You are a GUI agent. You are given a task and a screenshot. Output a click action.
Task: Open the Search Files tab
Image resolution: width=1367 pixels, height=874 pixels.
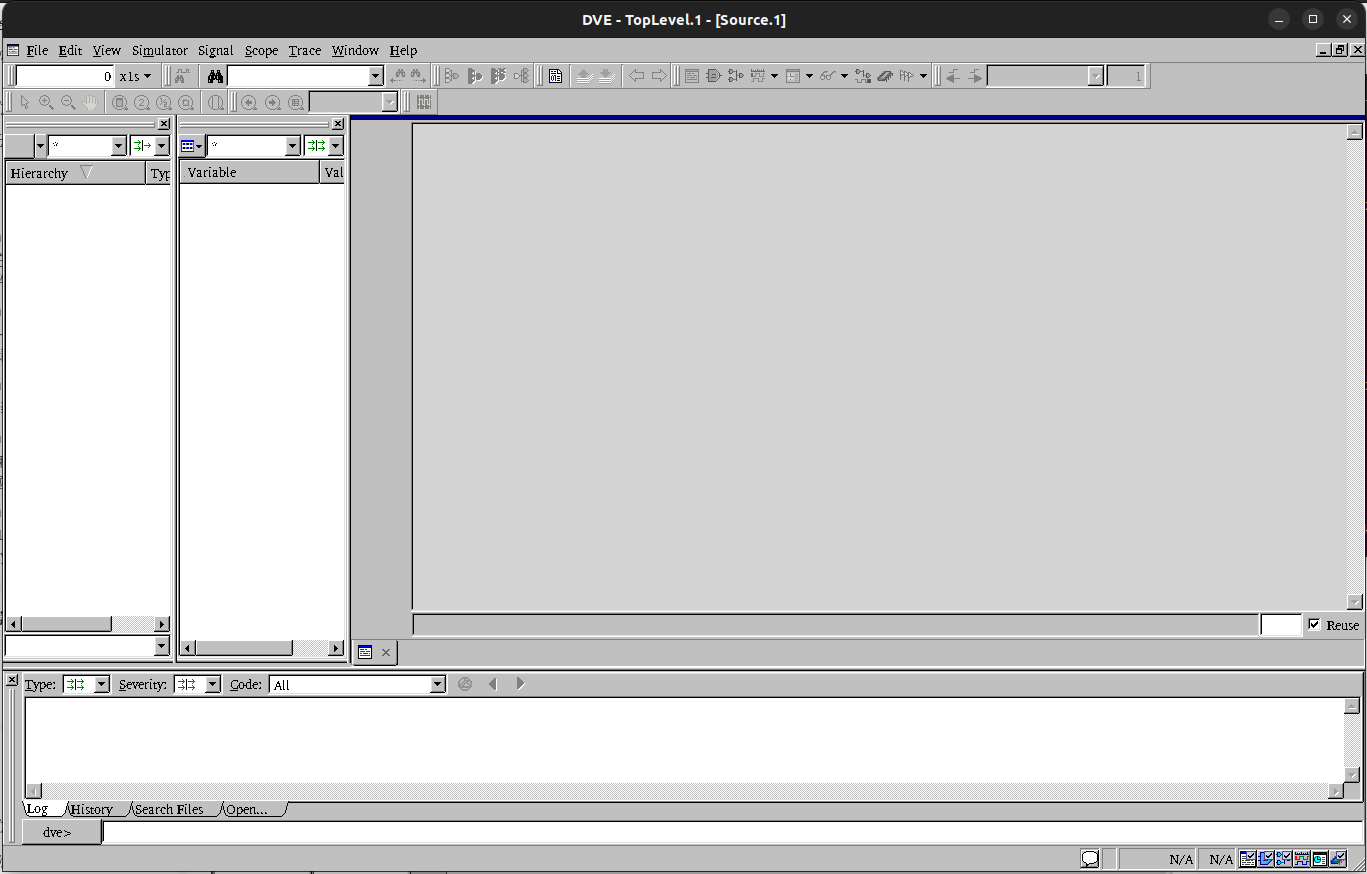pyautogui.click(x=168, y=809)
